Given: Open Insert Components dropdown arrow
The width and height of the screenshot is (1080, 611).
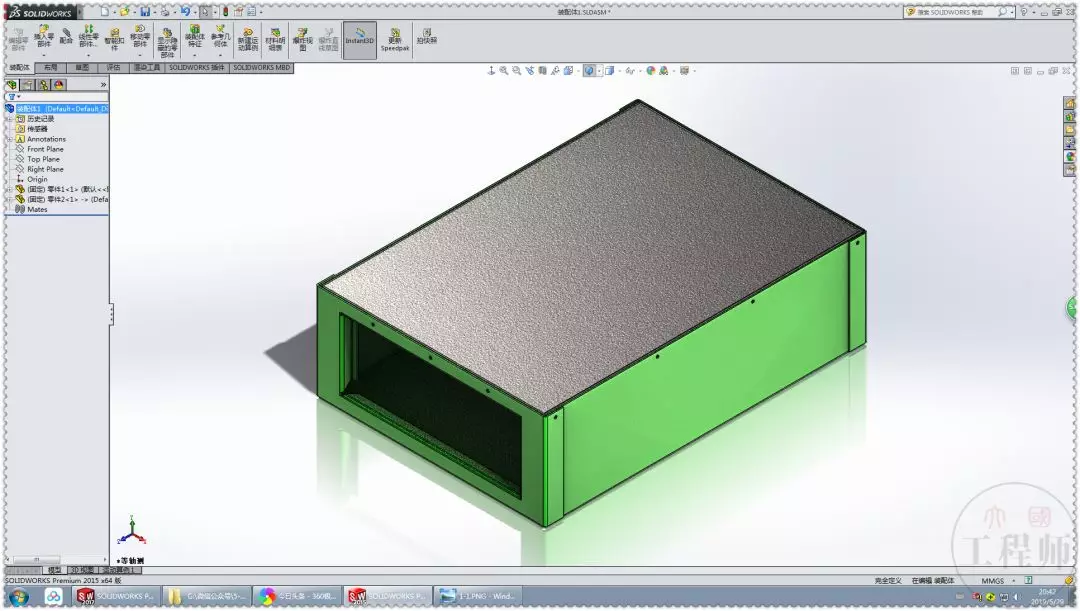Looking at the screenshot, I should [x=43, y=54].
